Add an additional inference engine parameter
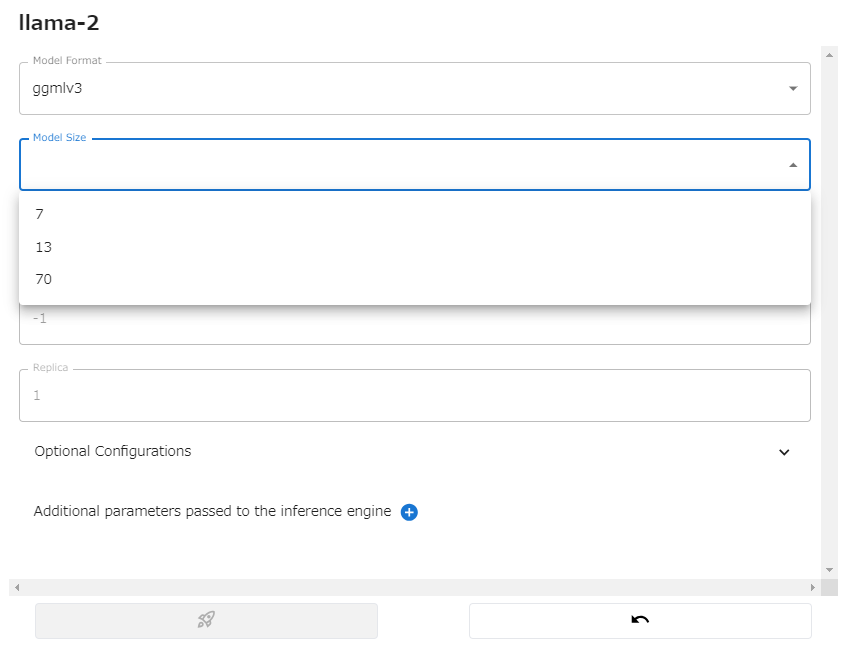Image resolution: width=855 pixels, height=659 pixels. pos(409,512)
